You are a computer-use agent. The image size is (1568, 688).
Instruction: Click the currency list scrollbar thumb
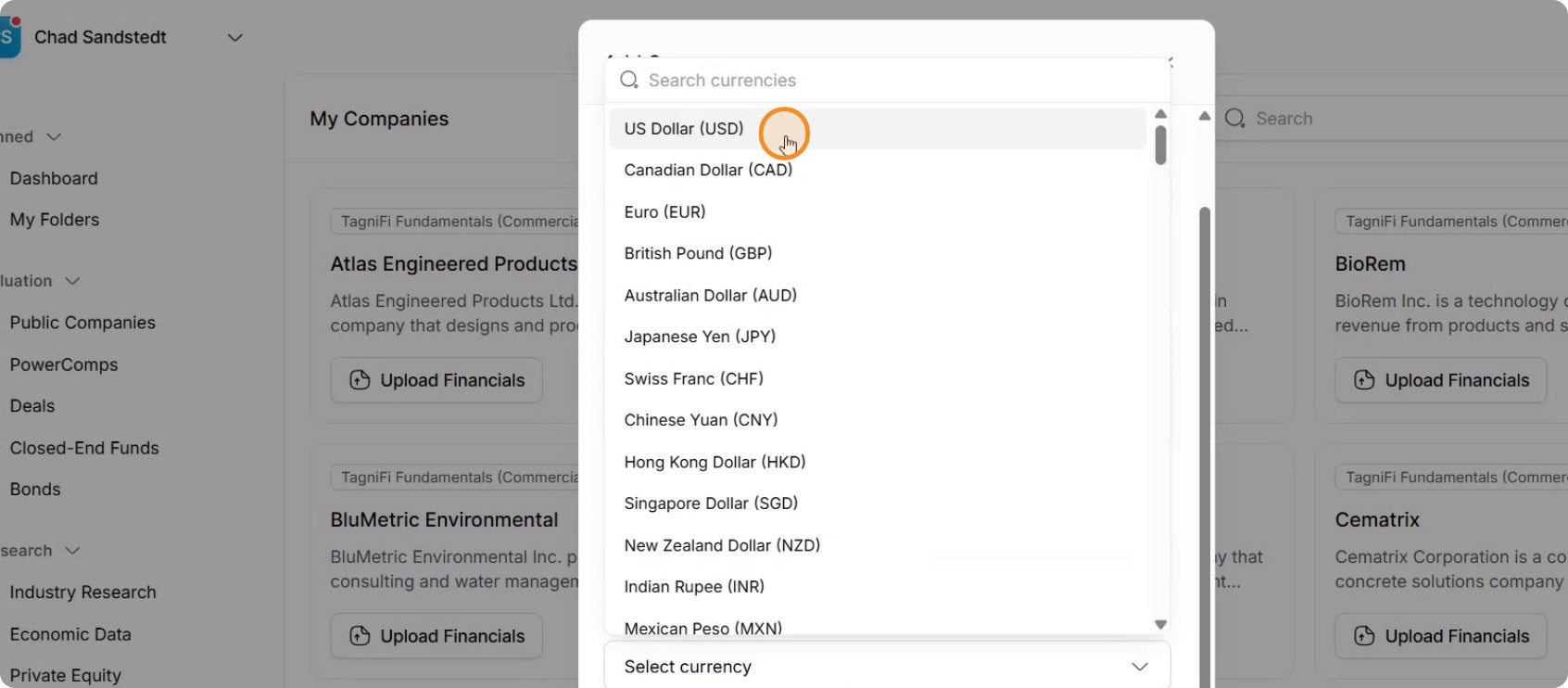(x=1160, y=146)
